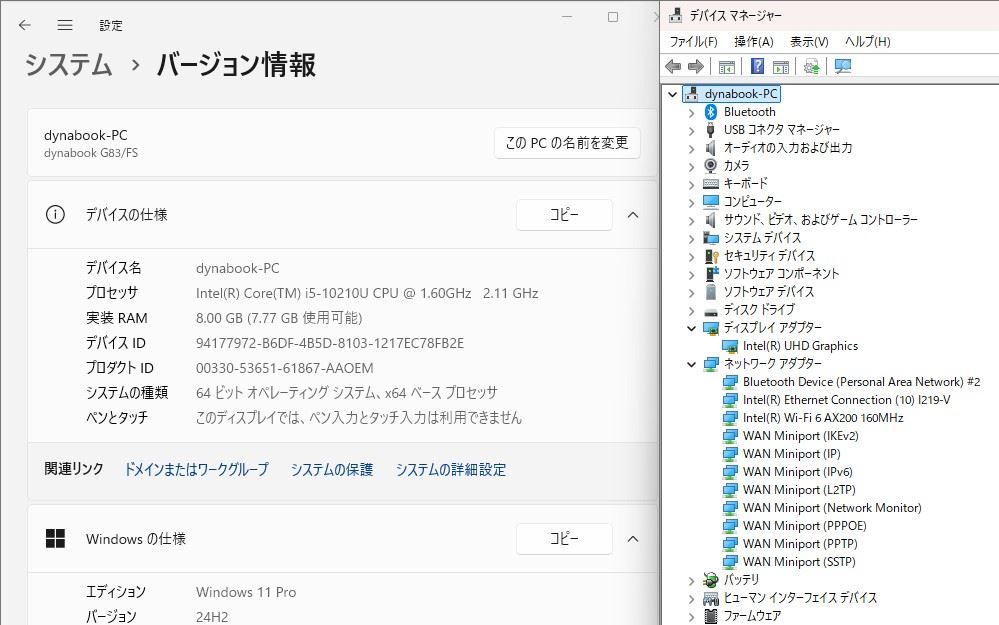This screenshot has width=999, height=625.
Task: Click the ヒューマン インターフェイス デバイス icon
Action: [x=711, y=598]
